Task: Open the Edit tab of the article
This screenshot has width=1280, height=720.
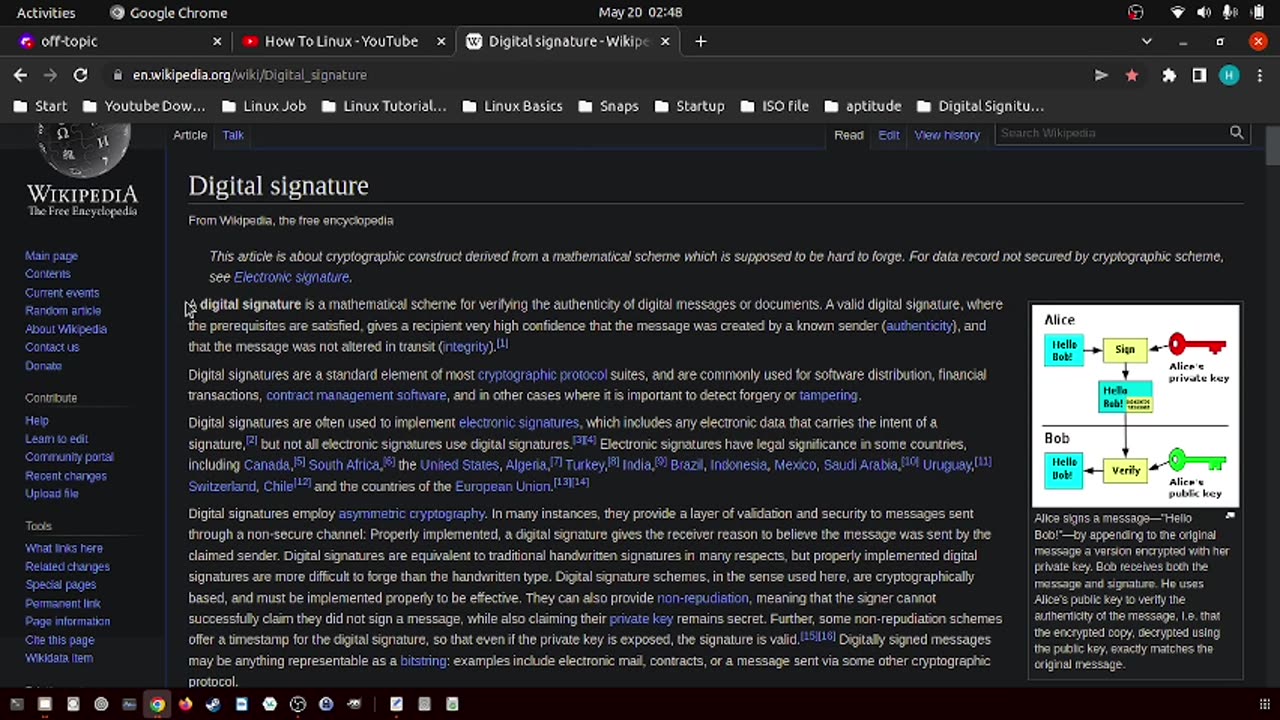Action: pyautogui.click(x=889, y=135)
